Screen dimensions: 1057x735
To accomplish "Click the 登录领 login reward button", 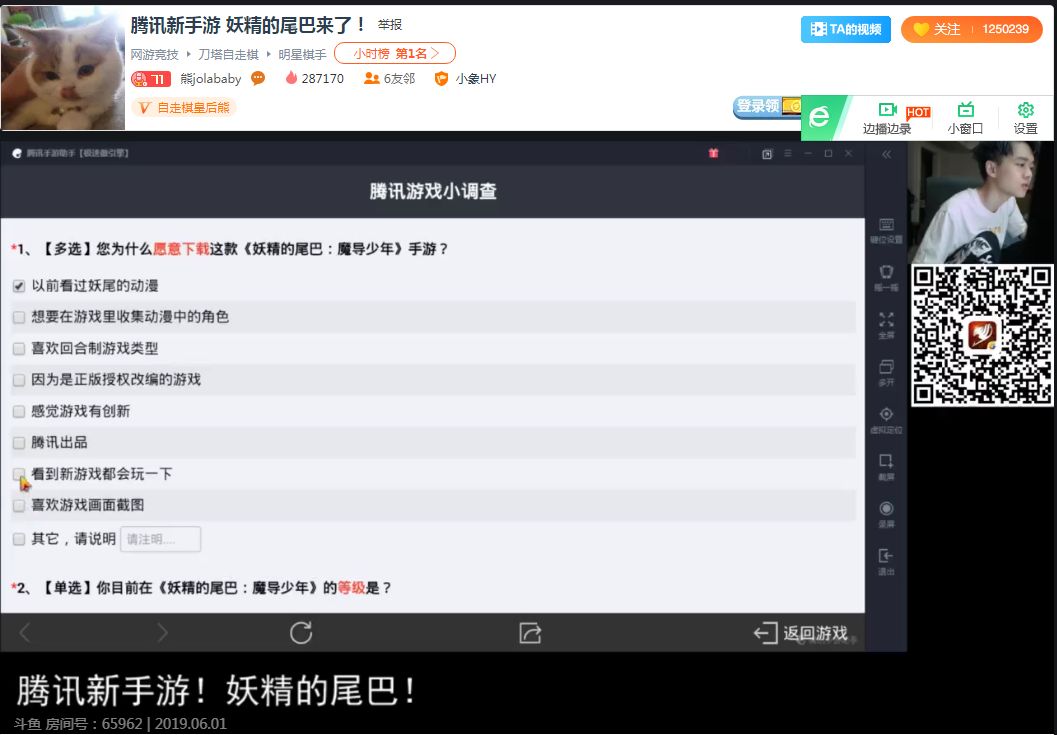I will (766, 107).
